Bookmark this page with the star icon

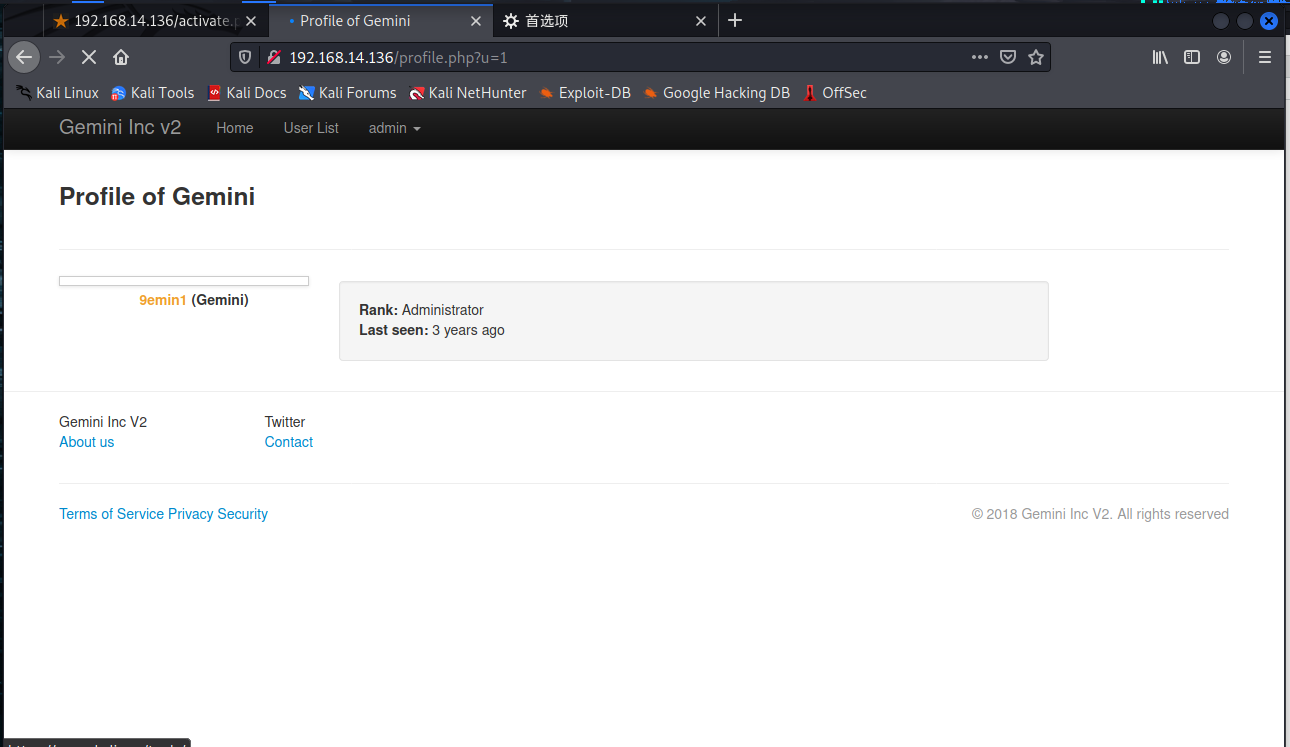[1036, 57]
